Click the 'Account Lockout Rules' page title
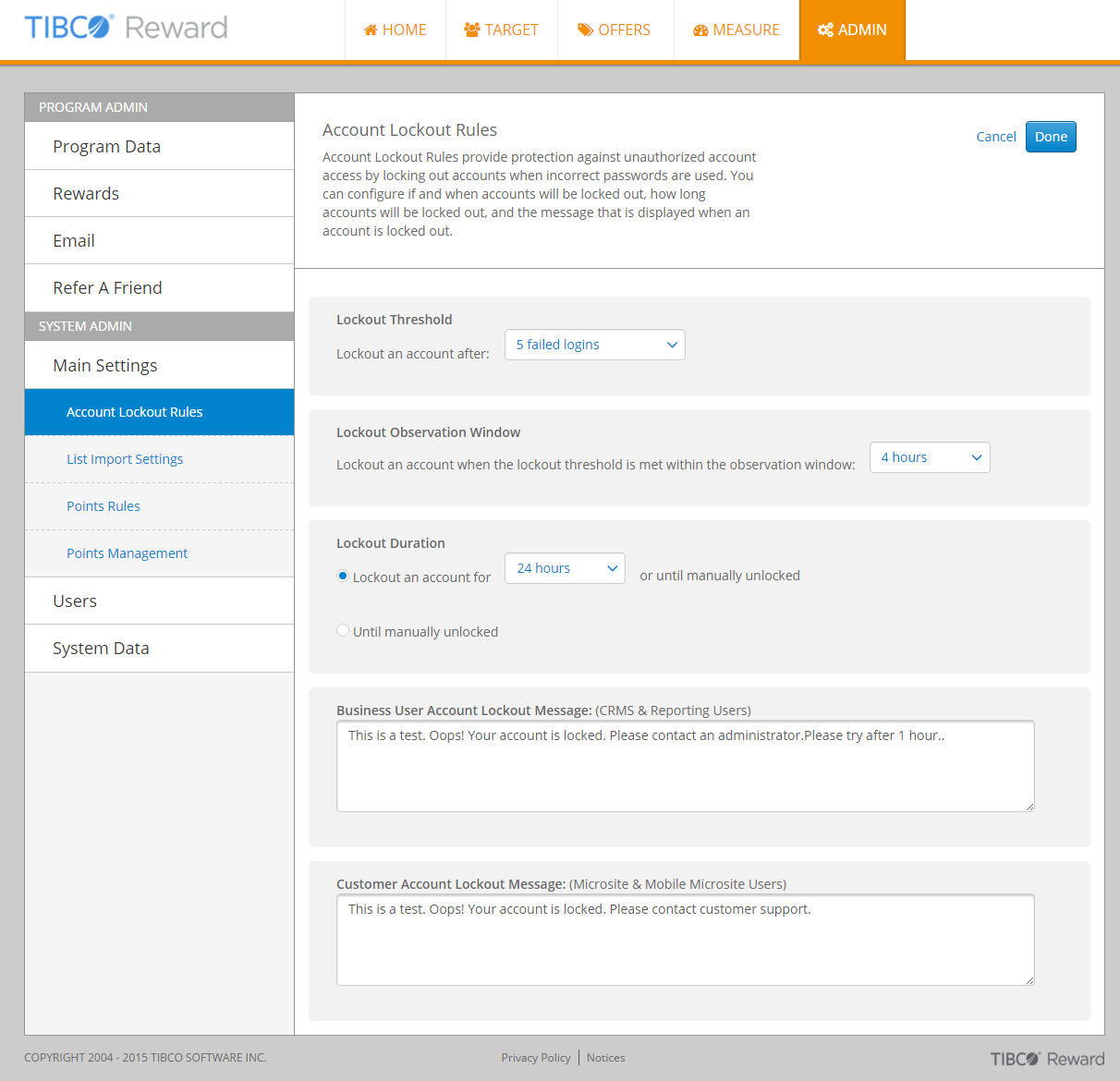1120x1081 pixels. point(409,130)
